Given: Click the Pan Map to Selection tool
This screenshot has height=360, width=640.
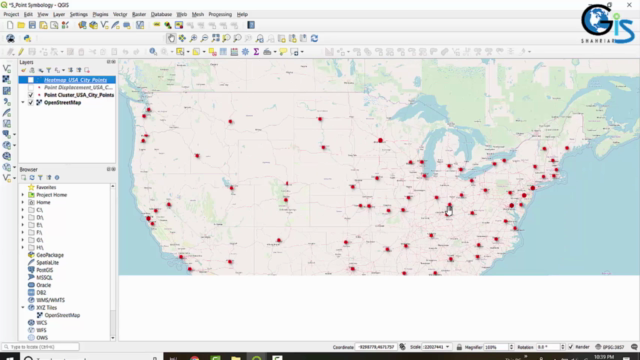Looking at the screenshot, I should (x=182, y=38).
